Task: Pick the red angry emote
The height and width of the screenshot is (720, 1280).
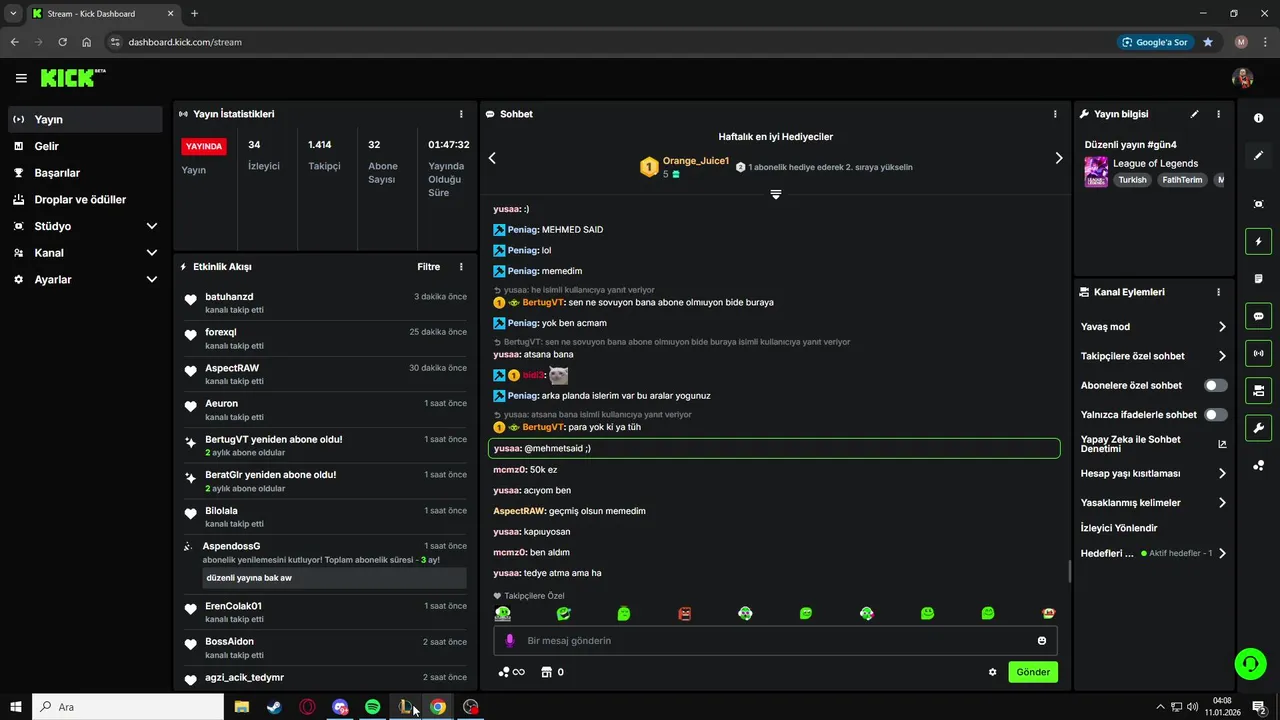Action: [x=685, y=613]
